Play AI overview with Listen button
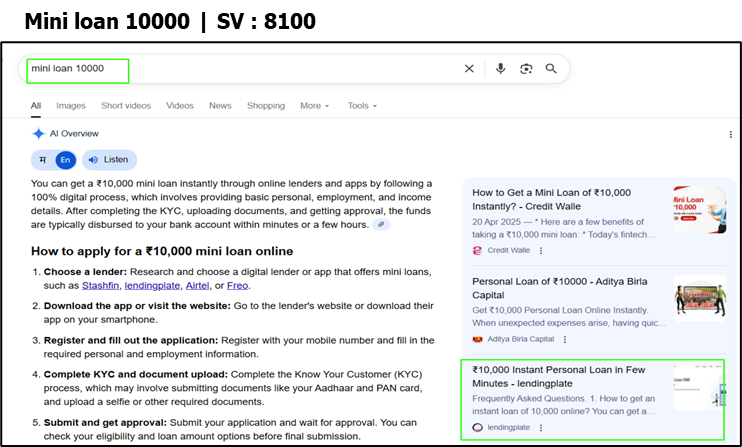 (x=108, y=160)
